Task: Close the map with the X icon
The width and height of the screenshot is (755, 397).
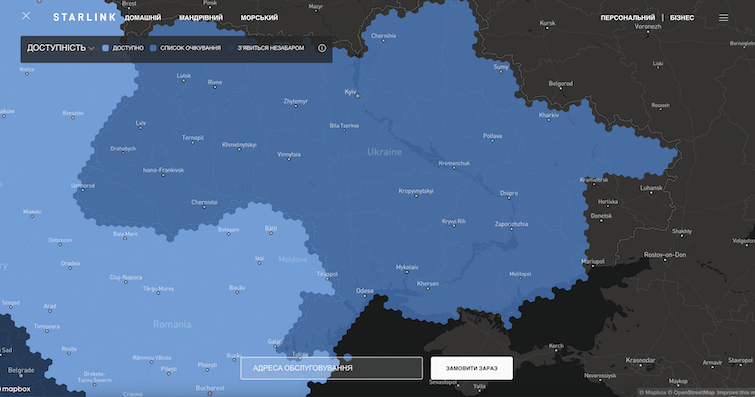Action: pos(26,16)
